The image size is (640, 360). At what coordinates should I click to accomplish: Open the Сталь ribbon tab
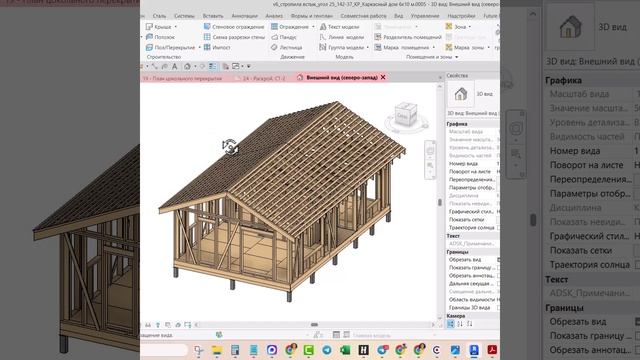click(x=159, y=16)
